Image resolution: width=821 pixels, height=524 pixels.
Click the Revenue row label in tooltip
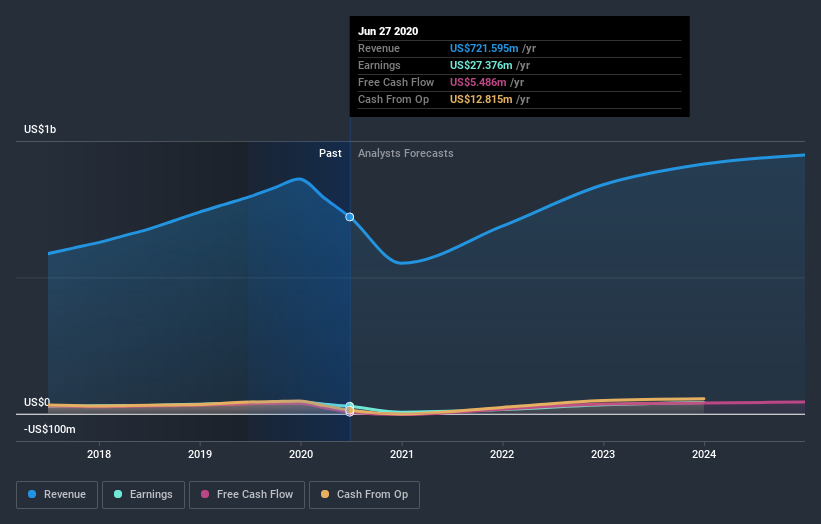pos(379,48)
